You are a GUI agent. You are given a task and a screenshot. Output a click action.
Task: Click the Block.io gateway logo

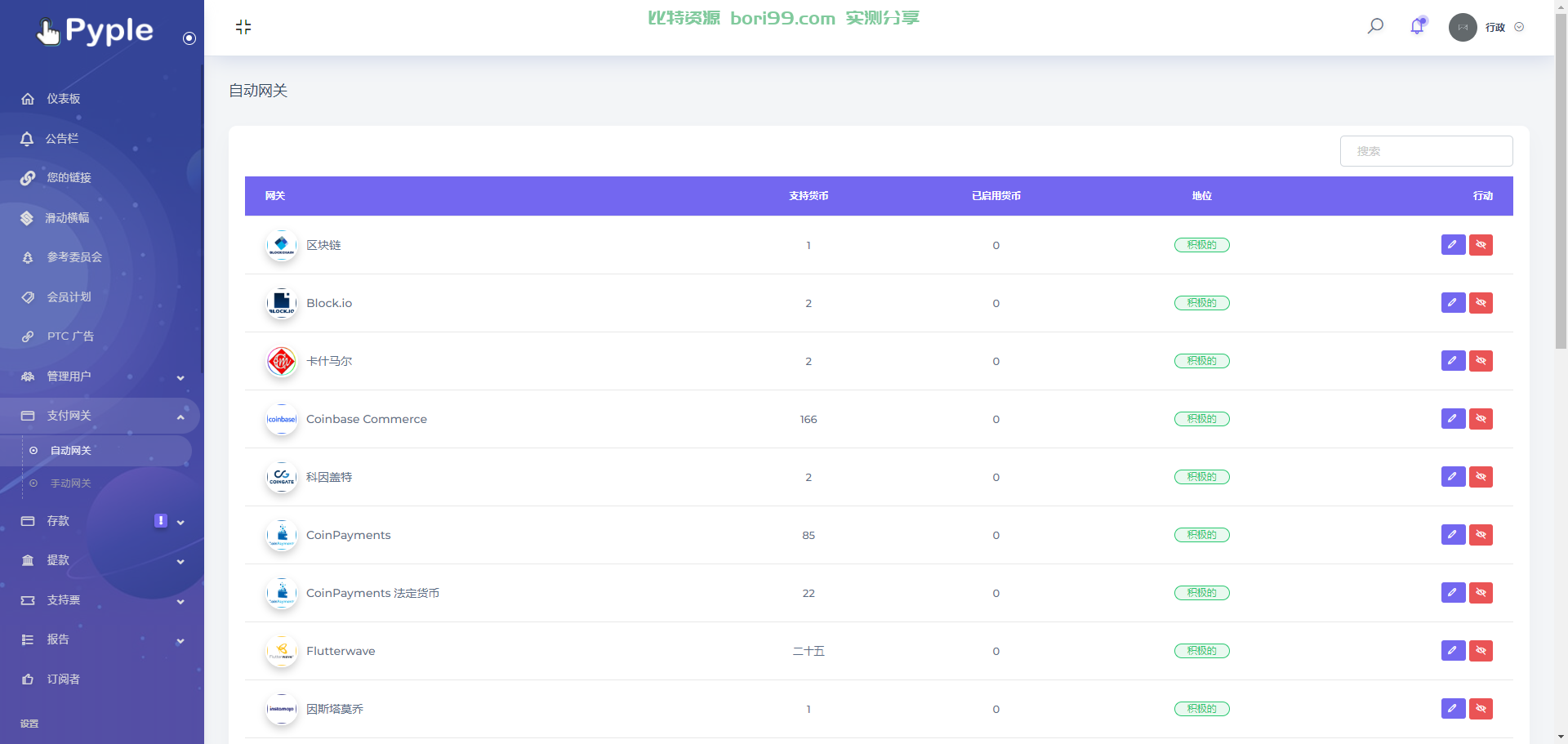click(x=282, y=303)
